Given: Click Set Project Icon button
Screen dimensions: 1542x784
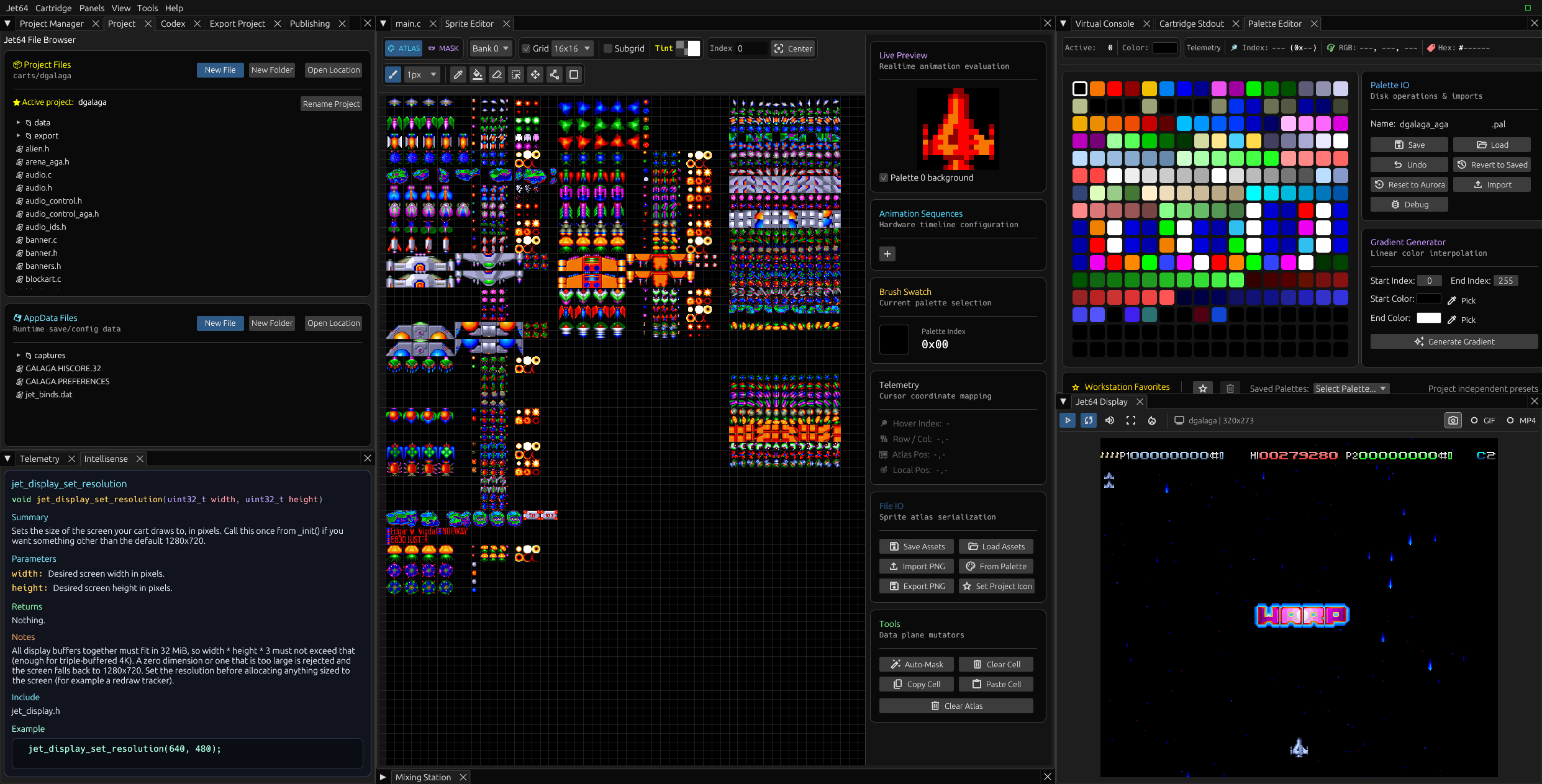Looking at the screenshot, I should click(x=997, y=587).
